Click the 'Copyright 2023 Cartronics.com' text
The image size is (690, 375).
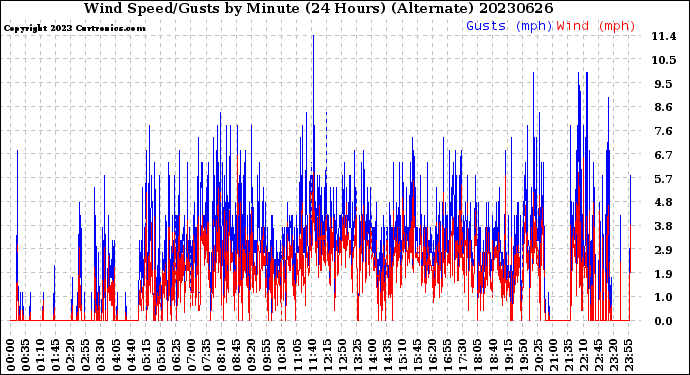click(74, 28)
